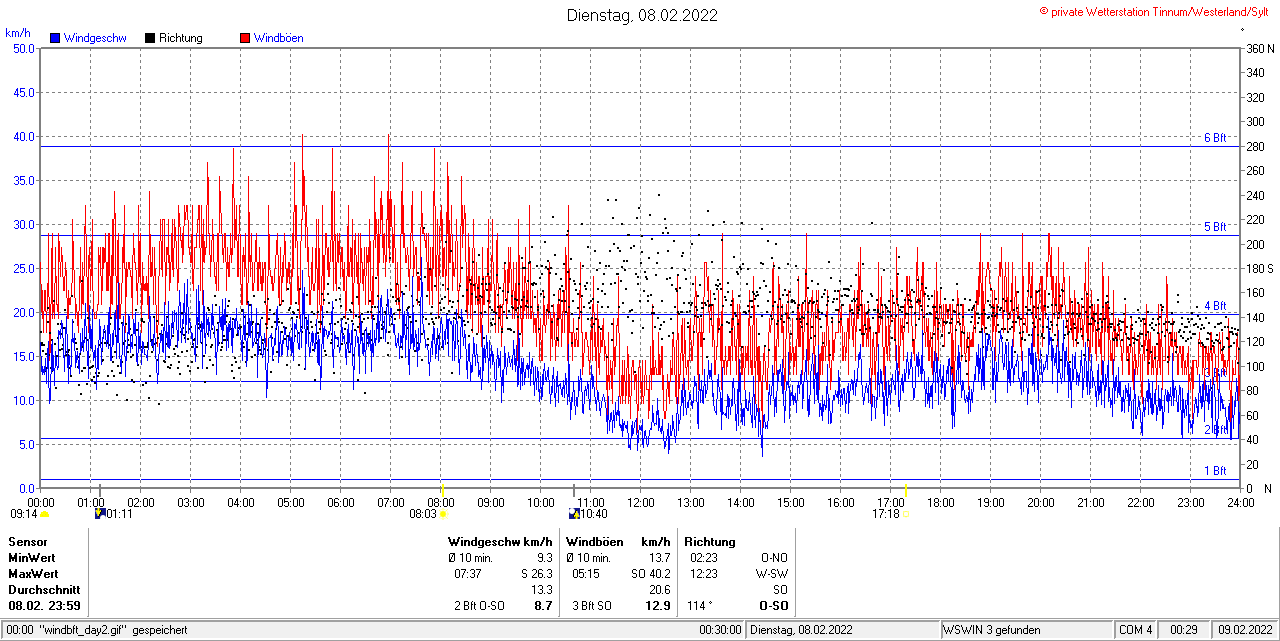
Task: Click the moonrise icon beside 10:40
Action: tap(574, 514)
